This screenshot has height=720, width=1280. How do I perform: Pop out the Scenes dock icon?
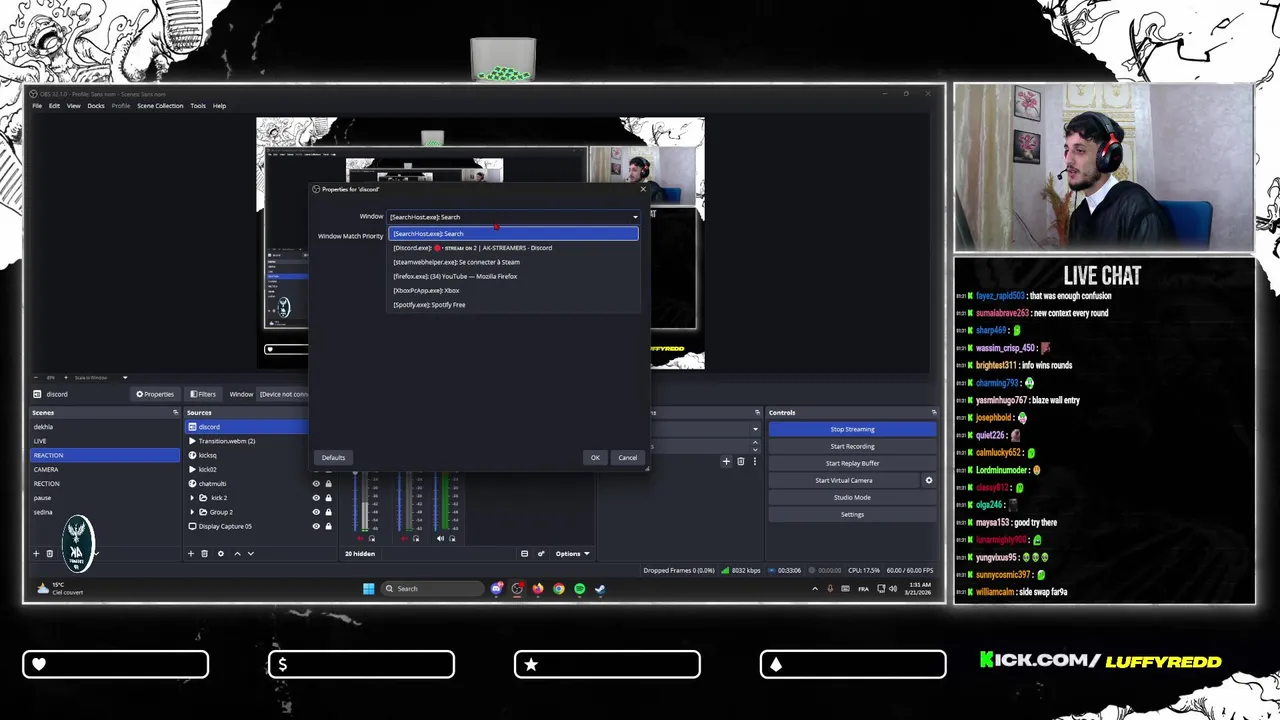175,412
